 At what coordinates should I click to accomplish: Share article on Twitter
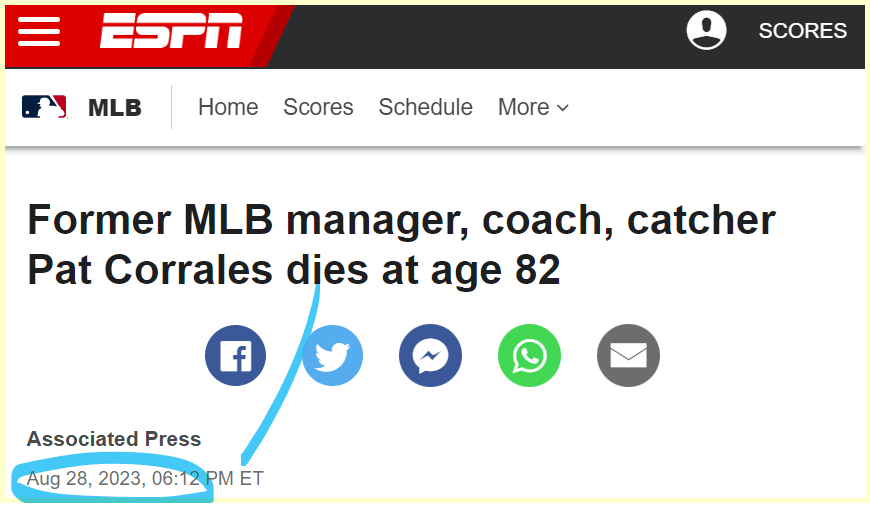[332, 356]
